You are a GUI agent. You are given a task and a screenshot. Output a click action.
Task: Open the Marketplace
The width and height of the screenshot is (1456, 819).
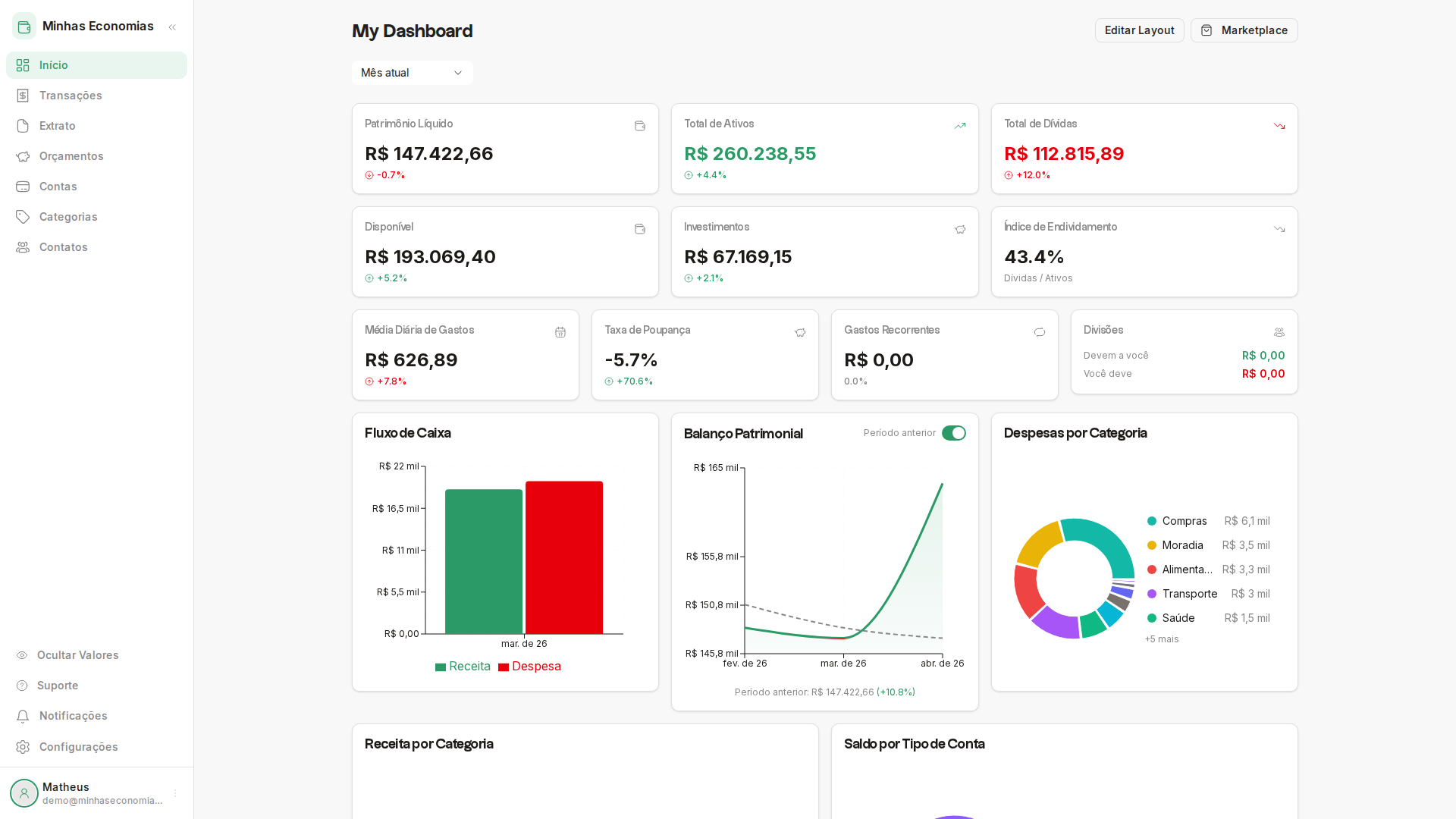coord(1244,30)
